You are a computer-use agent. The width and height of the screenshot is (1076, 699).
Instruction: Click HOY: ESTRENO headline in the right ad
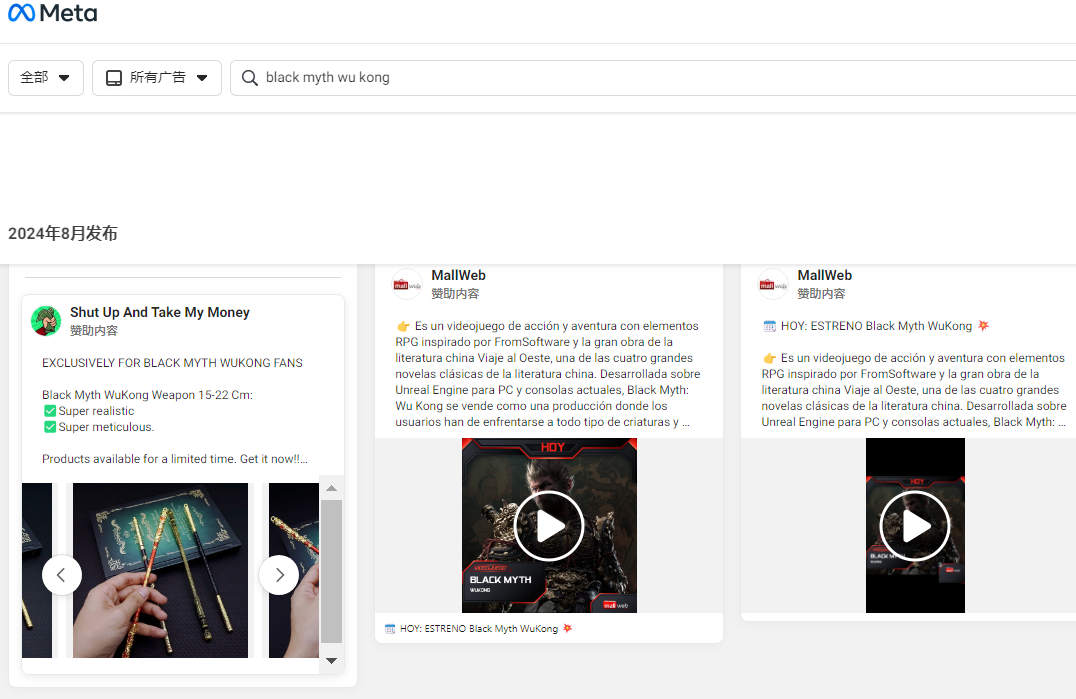tap(876, 326)
